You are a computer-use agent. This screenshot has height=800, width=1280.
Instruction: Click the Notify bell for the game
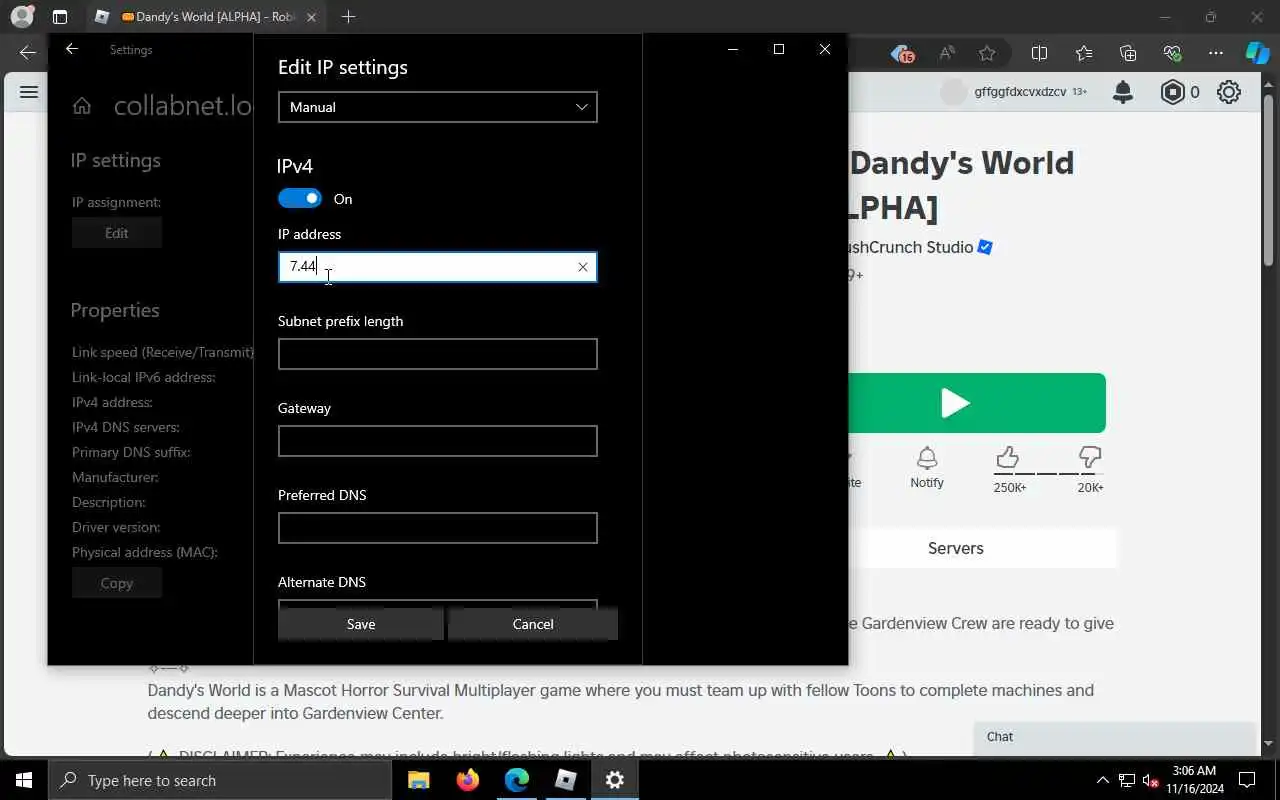pos(927,467)
